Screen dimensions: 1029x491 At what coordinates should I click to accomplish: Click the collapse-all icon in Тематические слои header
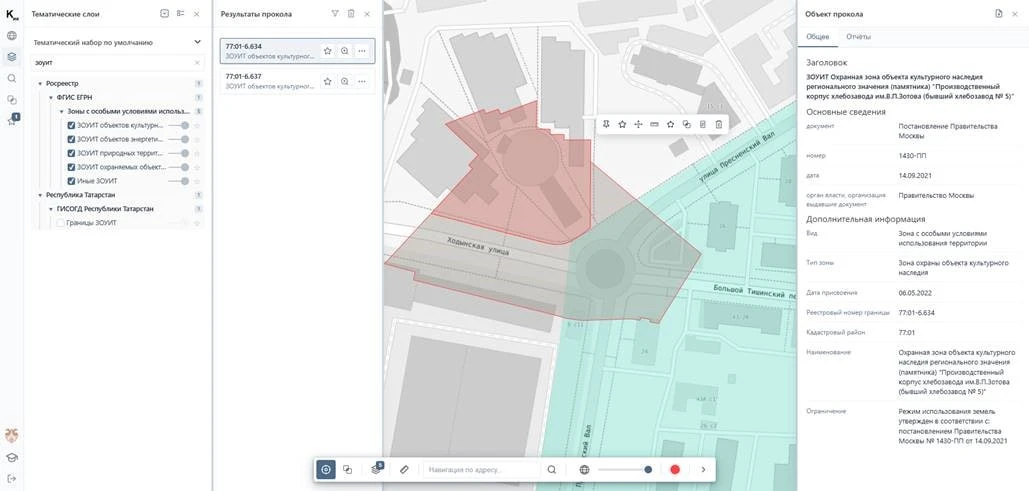tap(164, 14)
